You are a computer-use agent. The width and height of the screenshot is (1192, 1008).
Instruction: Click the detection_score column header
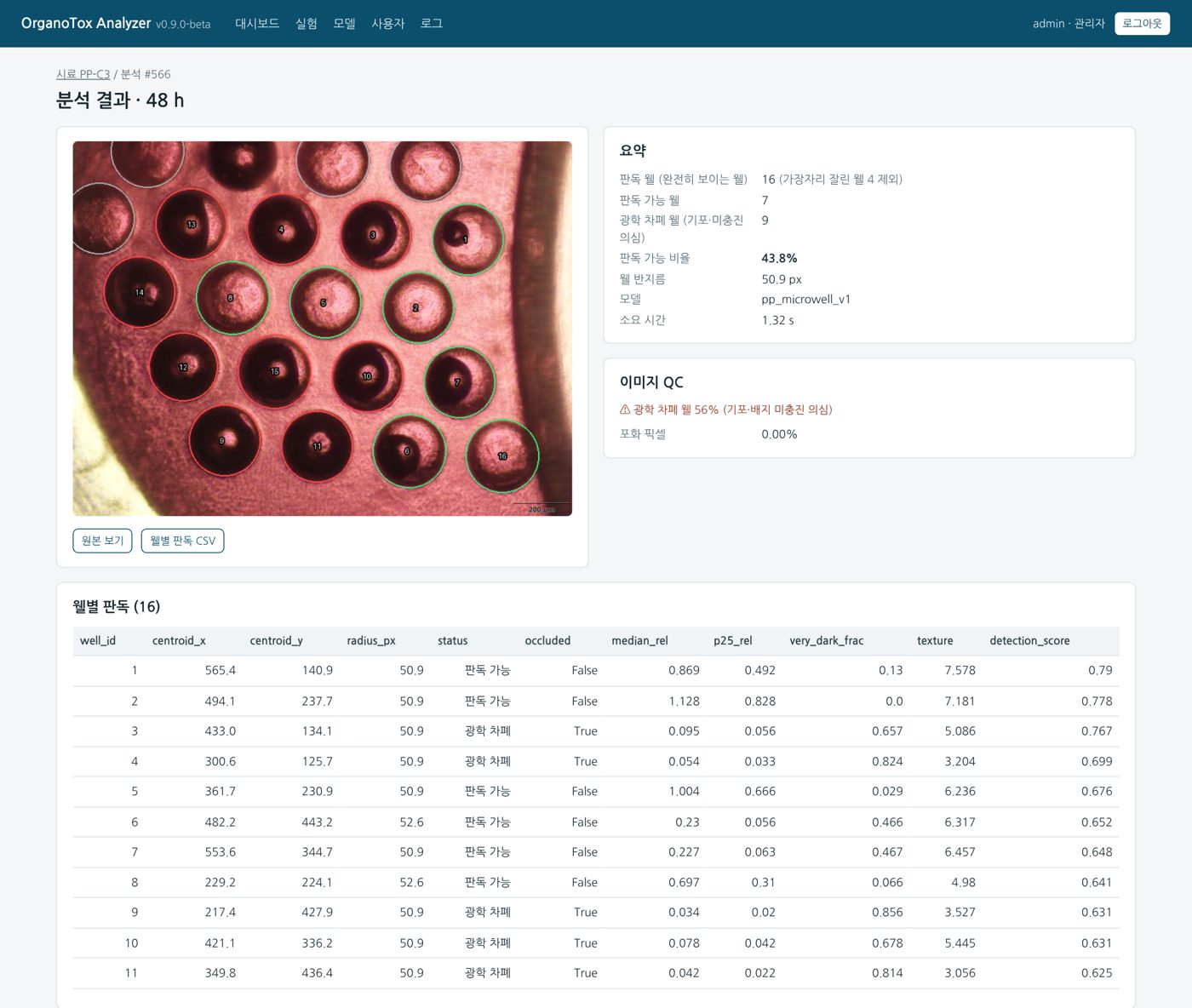1029,641
